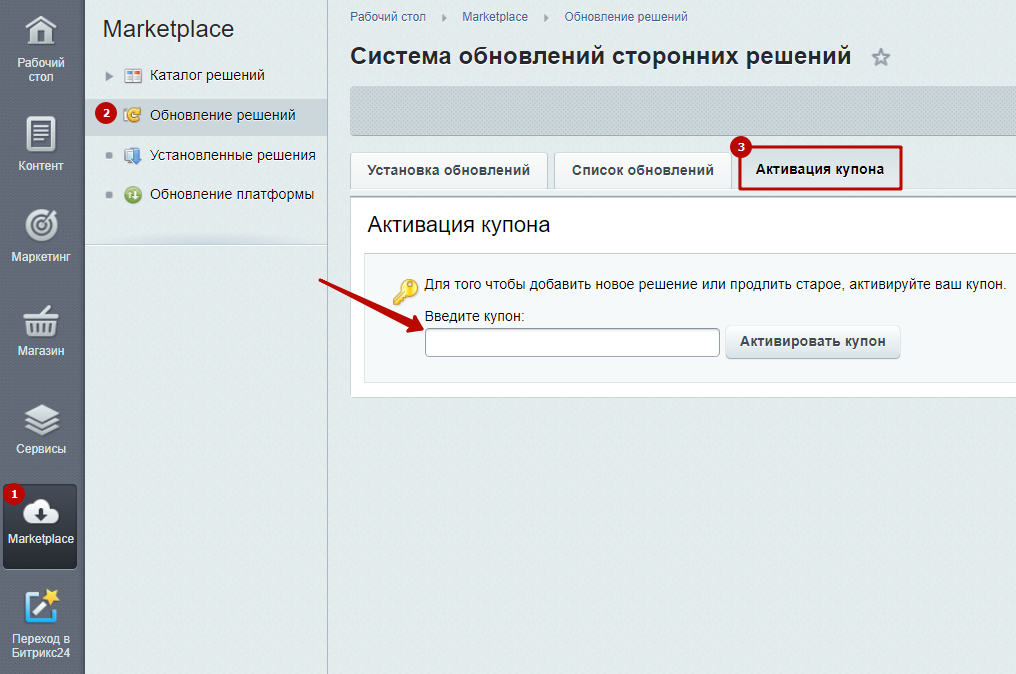Click the Каталог решений catalog icon
The image size is (1016, 674).
133,76
